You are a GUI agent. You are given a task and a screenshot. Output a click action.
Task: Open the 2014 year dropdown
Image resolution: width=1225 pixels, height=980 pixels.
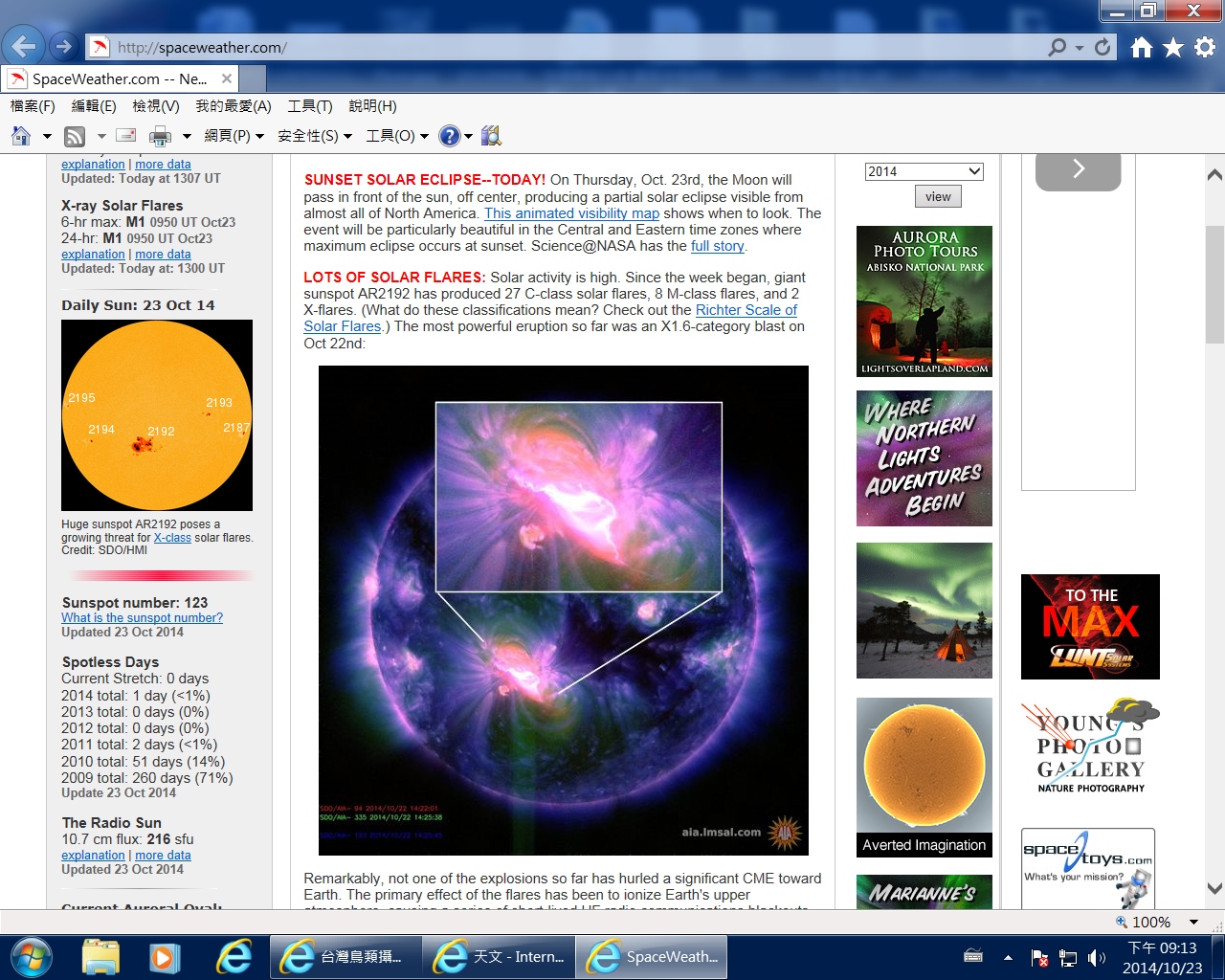(x=924, y=171)
